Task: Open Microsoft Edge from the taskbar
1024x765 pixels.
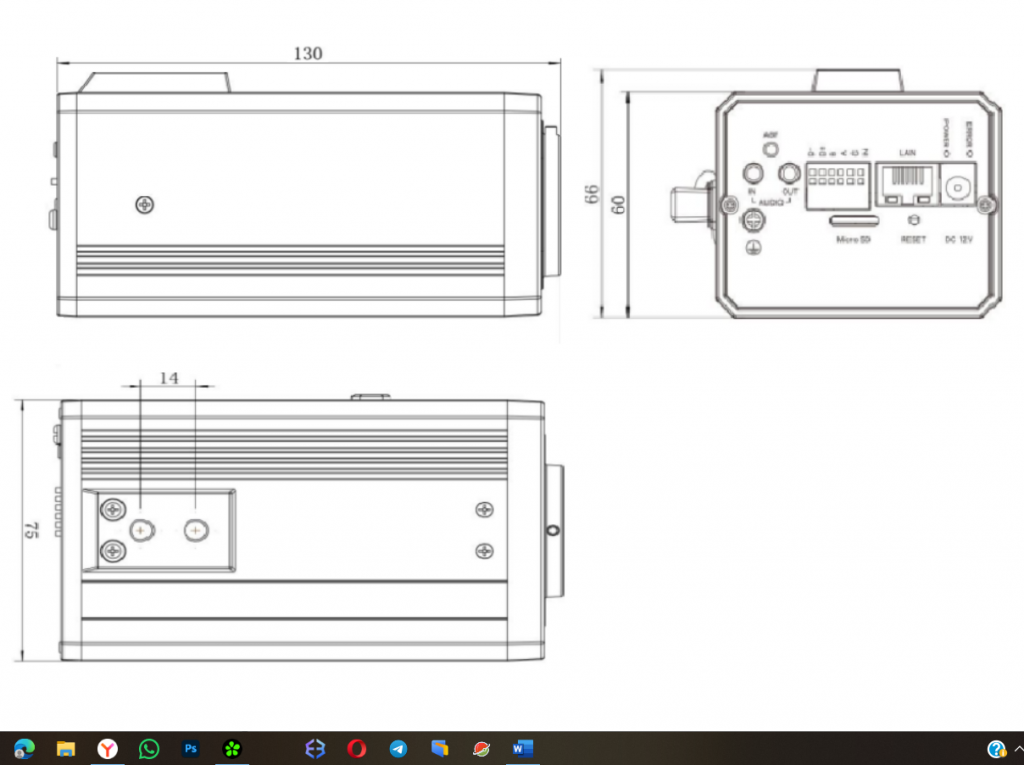Action: click(x=24, y=748)
